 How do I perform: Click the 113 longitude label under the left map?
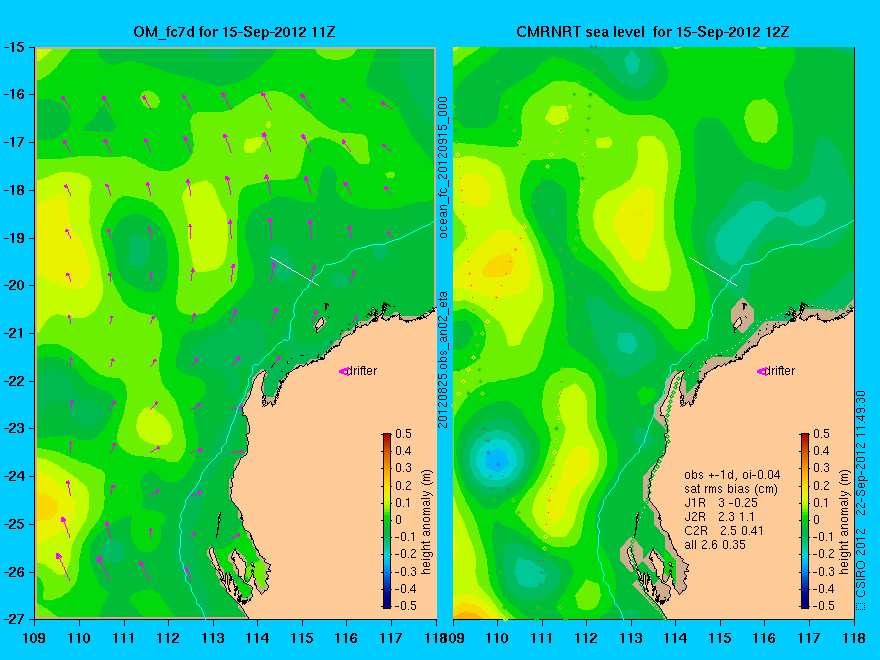[x=213, y=638]
